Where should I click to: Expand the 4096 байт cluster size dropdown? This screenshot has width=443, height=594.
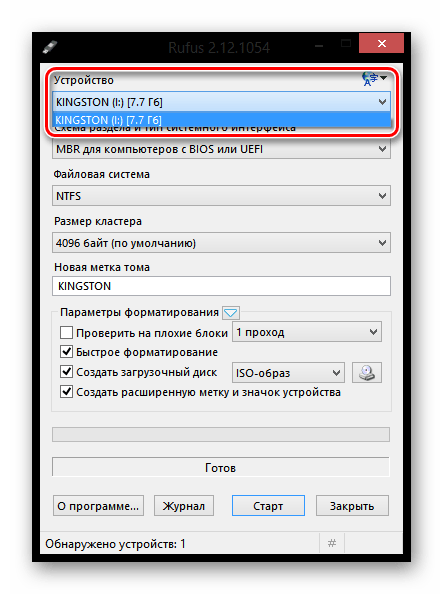(x=221, y=243)
